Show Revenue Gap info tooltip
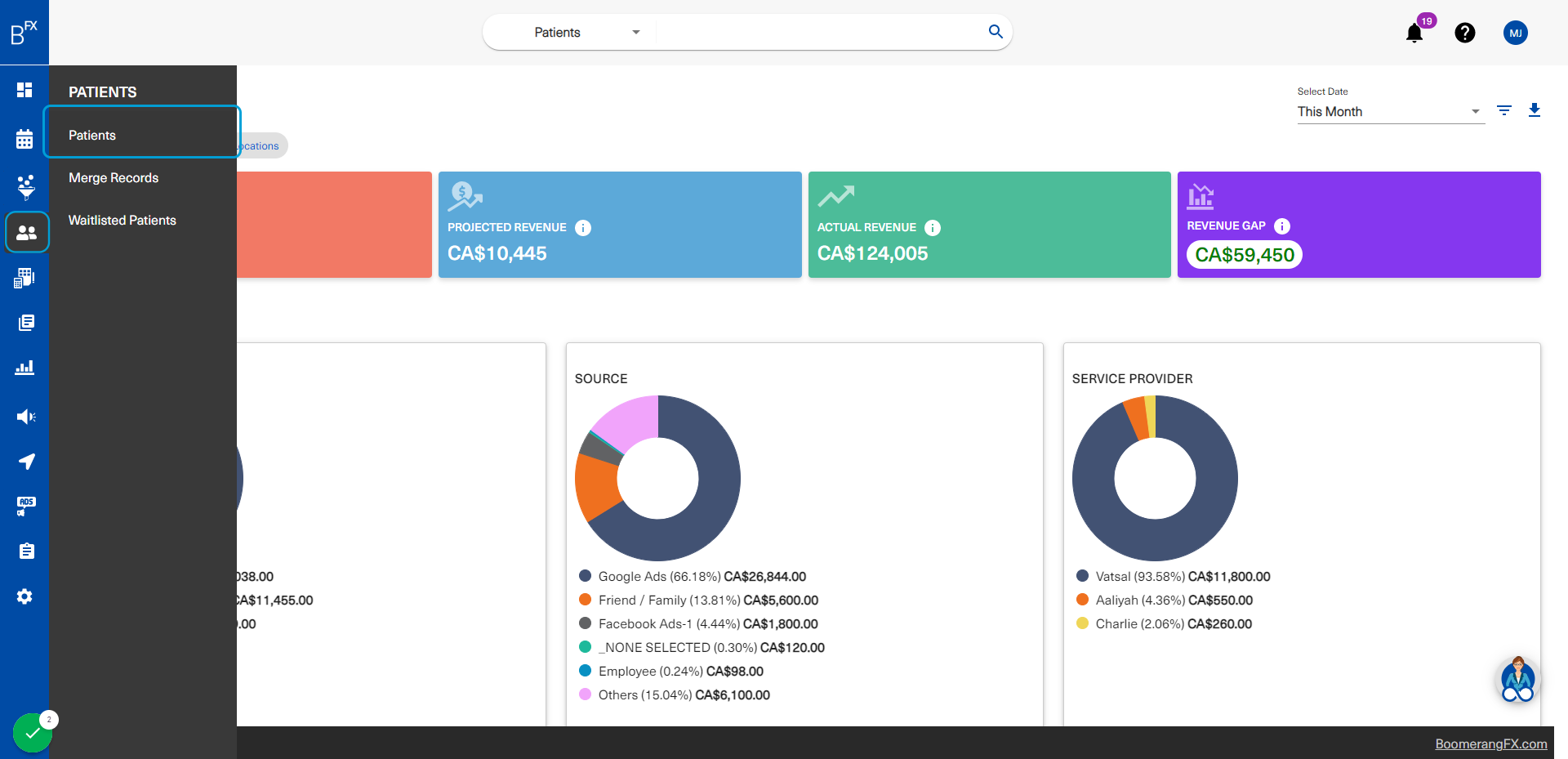Viewport: 1568px width, 759px height. point(1282,226)
